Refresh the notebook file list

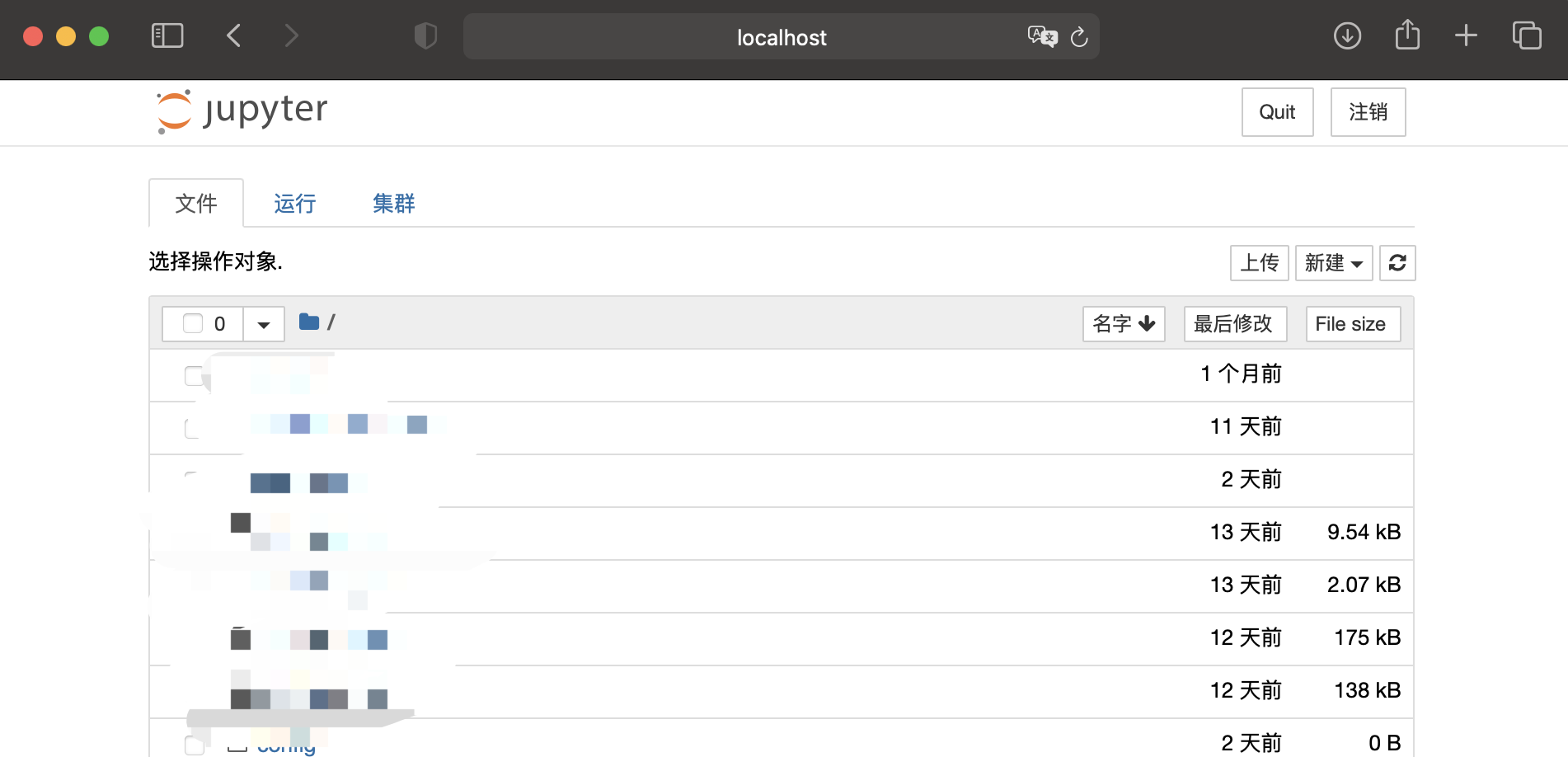pyautogui.click(x=1397, y=263)
